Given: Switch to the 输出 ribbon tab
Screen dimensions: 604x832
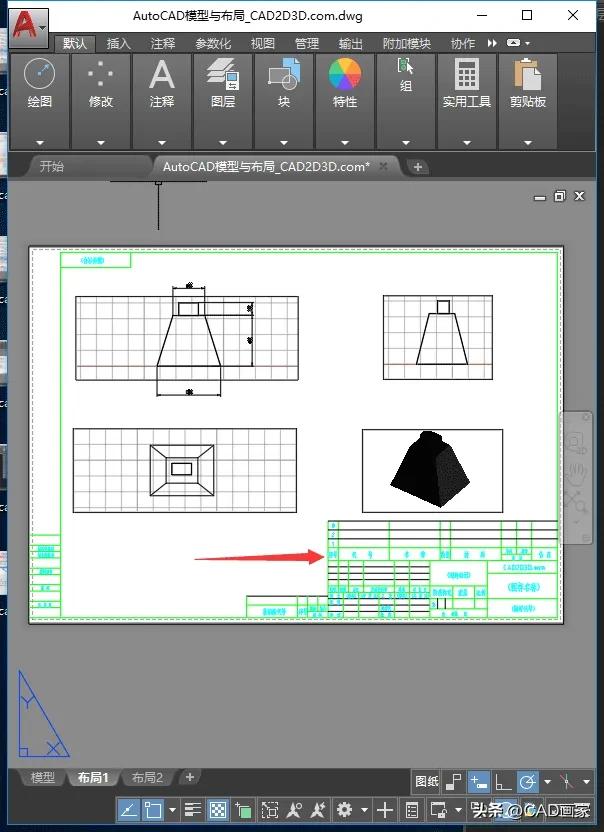Looking at the screenshot, I should pos(351,44).
